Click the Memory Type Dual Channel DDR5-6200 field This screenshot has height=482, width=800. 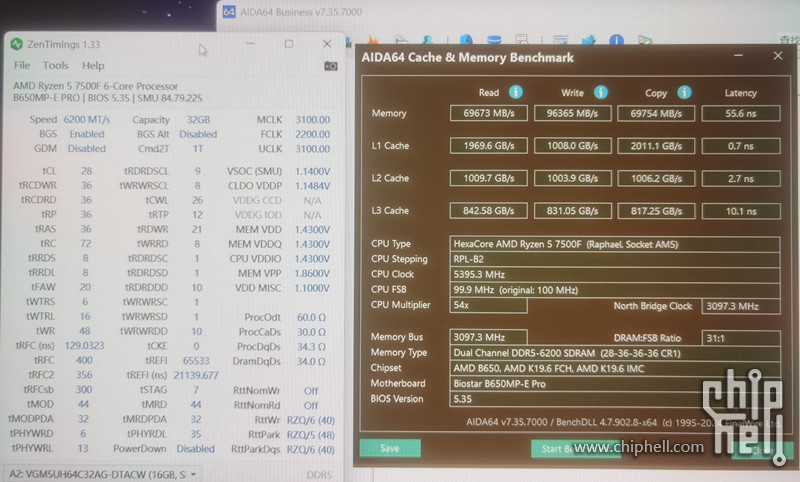614,353
